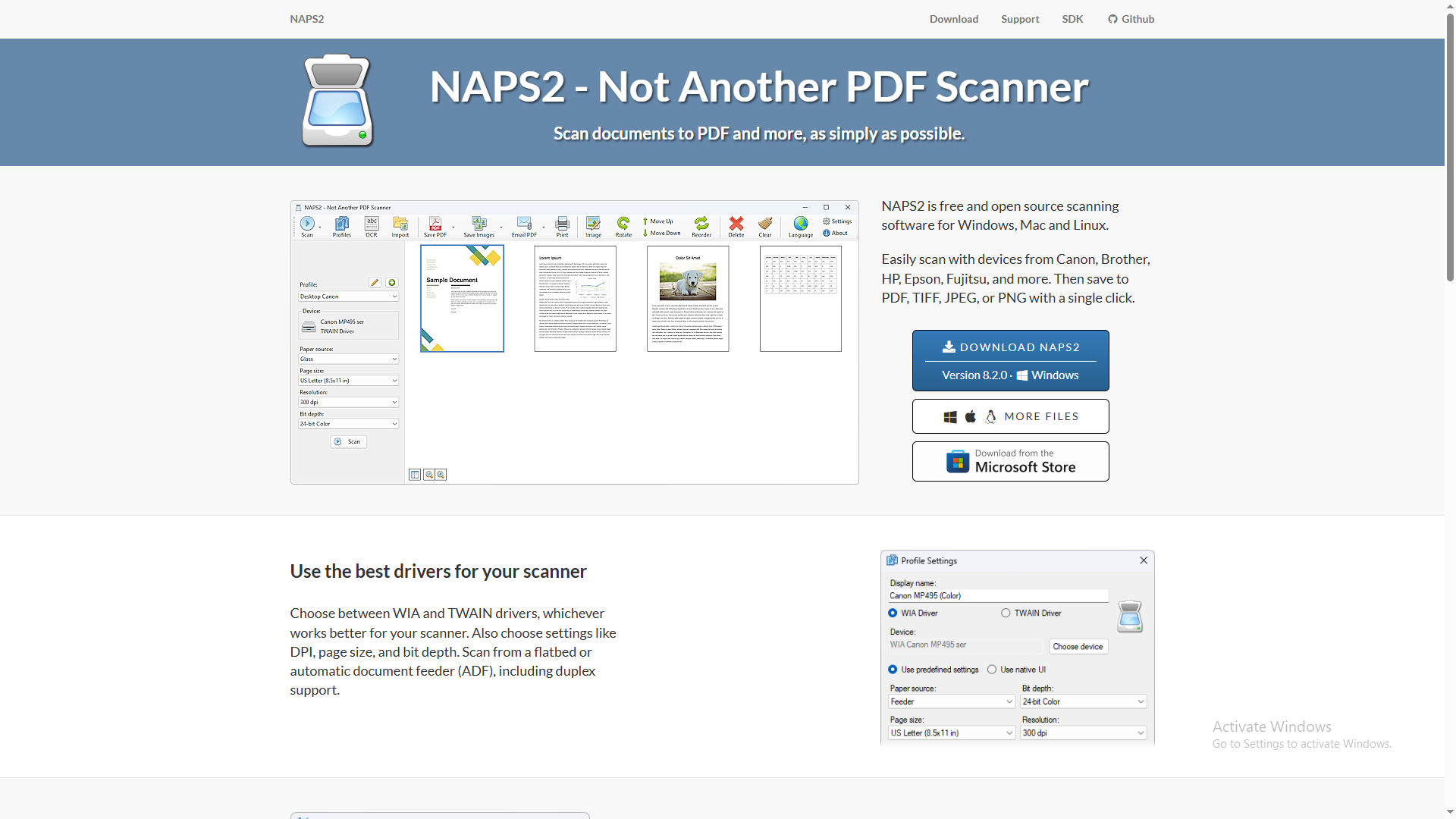Open the Support menu item
The image size is (1456, 819).
tap(1019, 19)
